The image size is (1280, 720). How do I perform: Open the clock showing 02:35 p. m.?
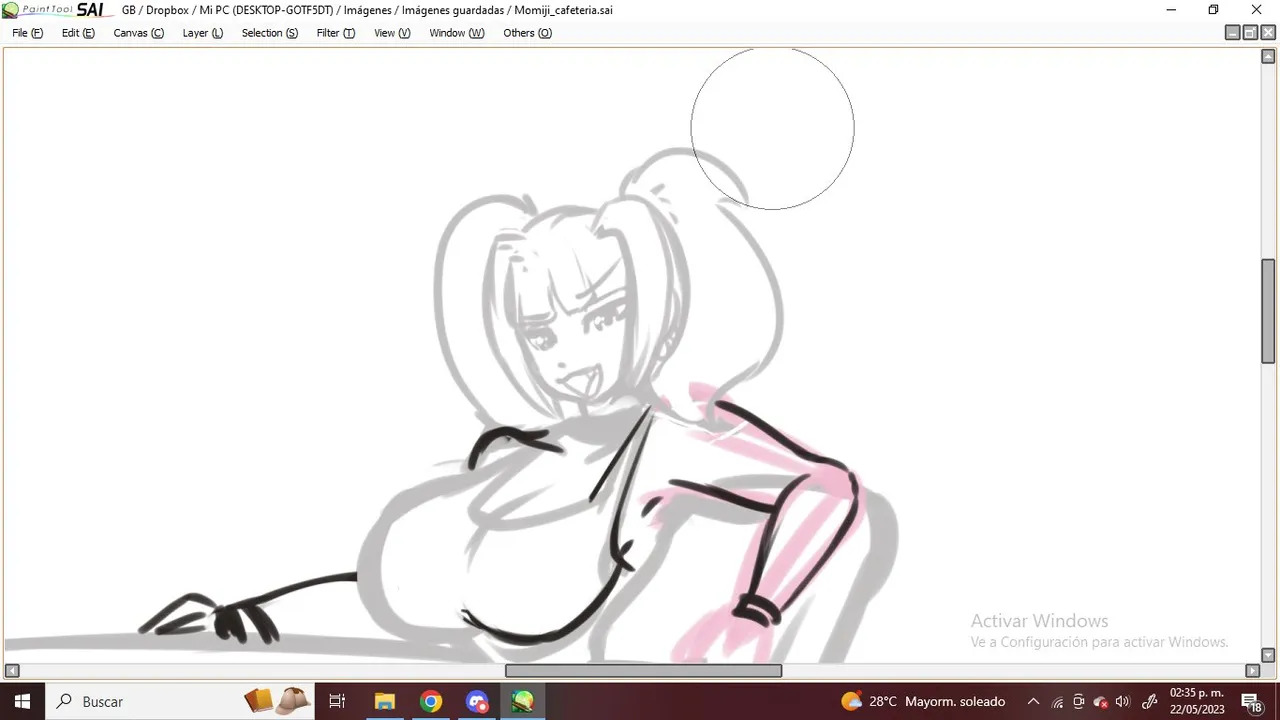pos(1196,701)
